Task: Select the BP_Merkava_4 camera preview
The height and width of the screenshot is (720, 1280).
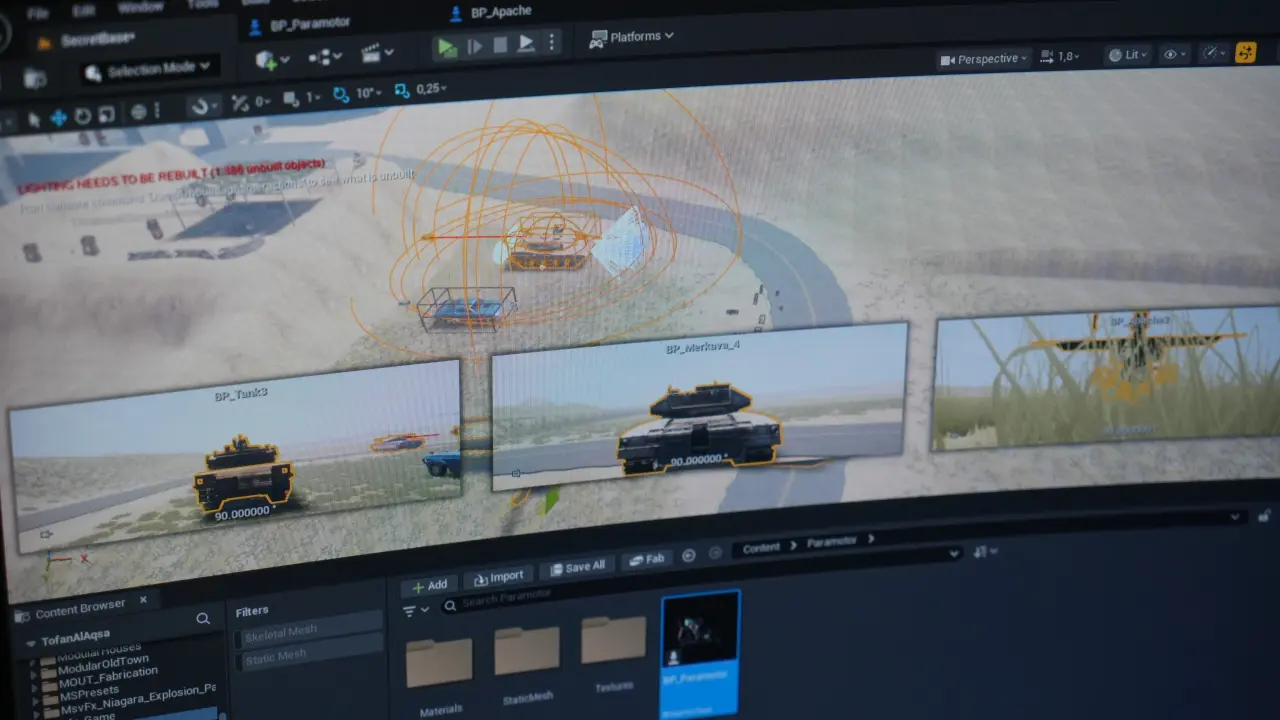Action: pos(700,406)
